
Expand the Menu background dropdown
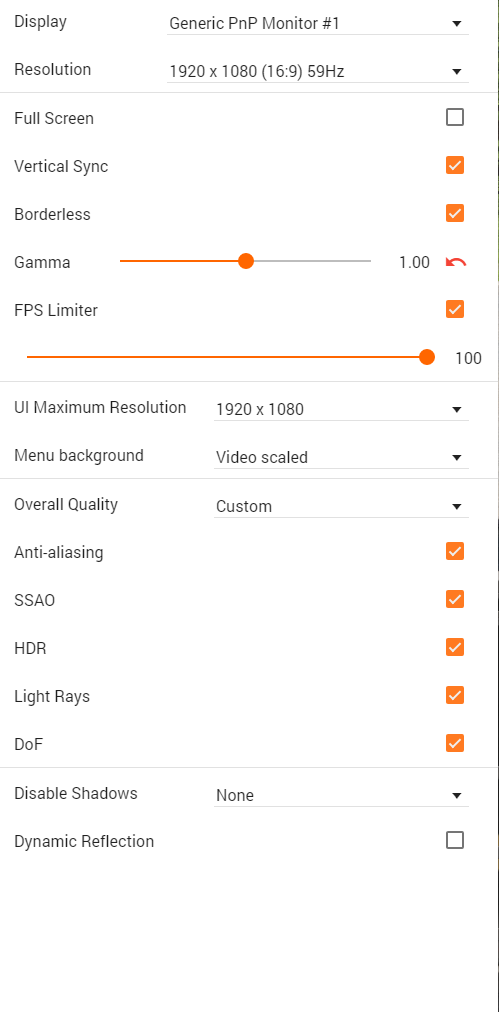coord(341,458)
